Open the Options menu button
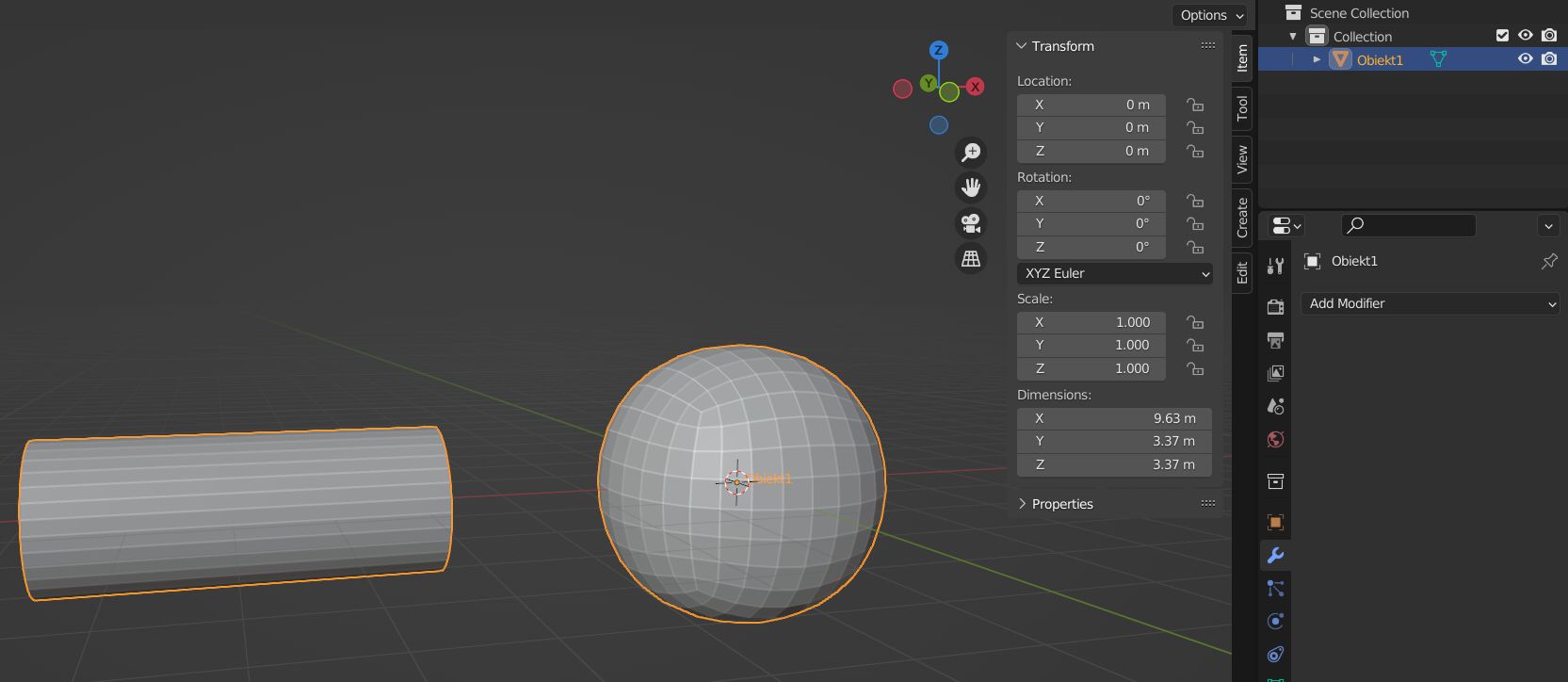The width and height of the screenshot is (1568, 682). [x=1211, y=15]
